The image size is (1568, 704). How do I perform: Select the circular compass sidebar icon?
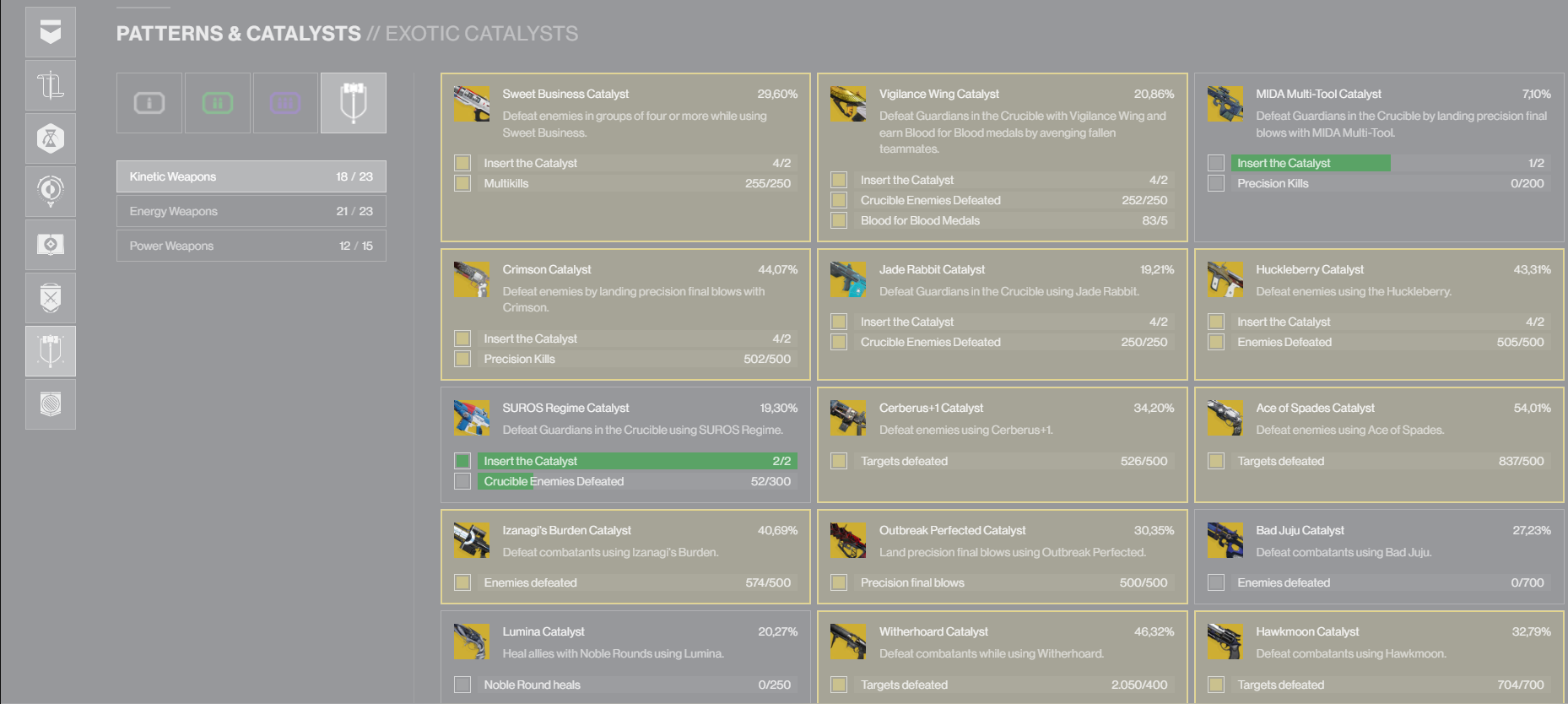tap(51, 192)
